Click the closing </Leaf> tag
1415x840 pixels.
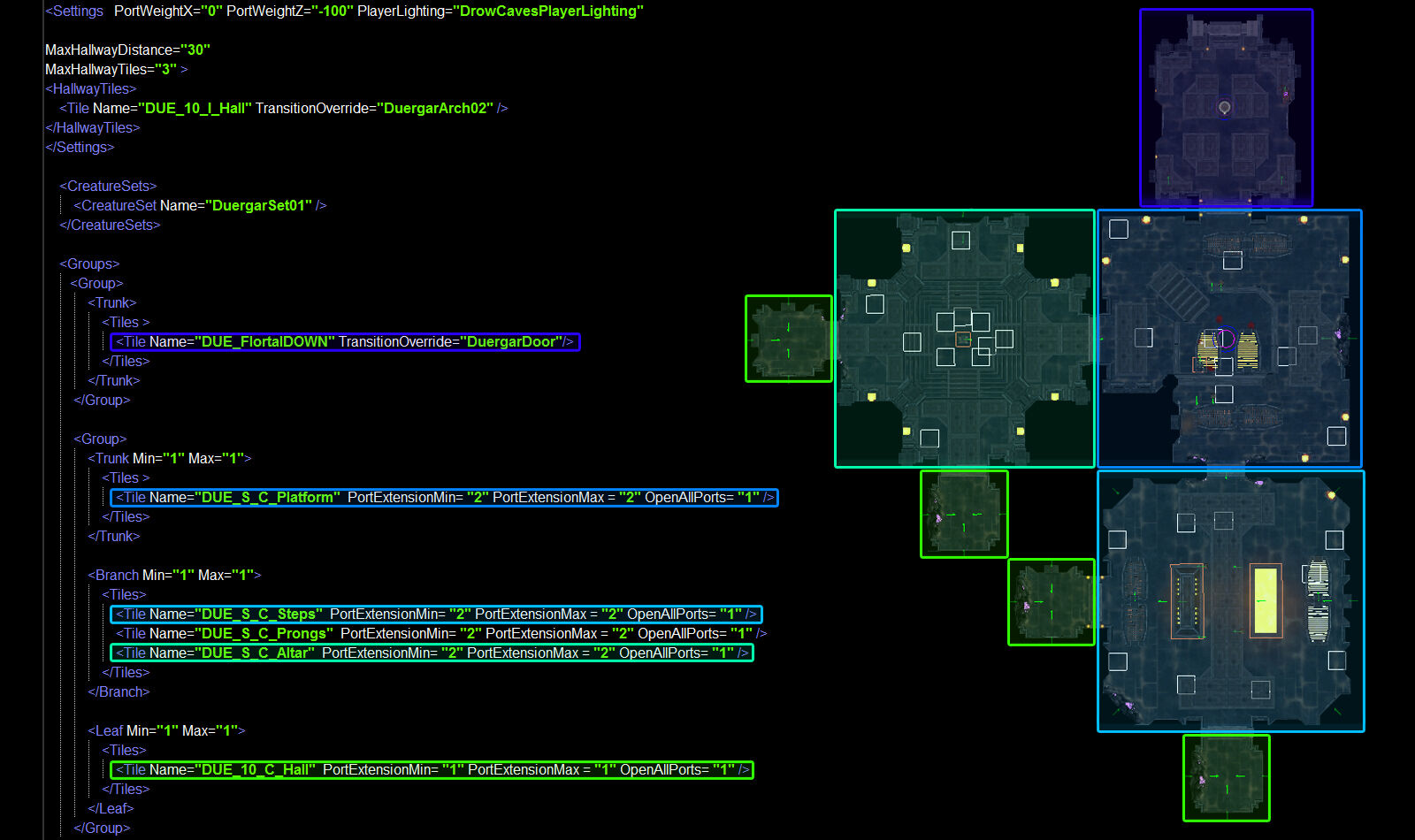111,808
